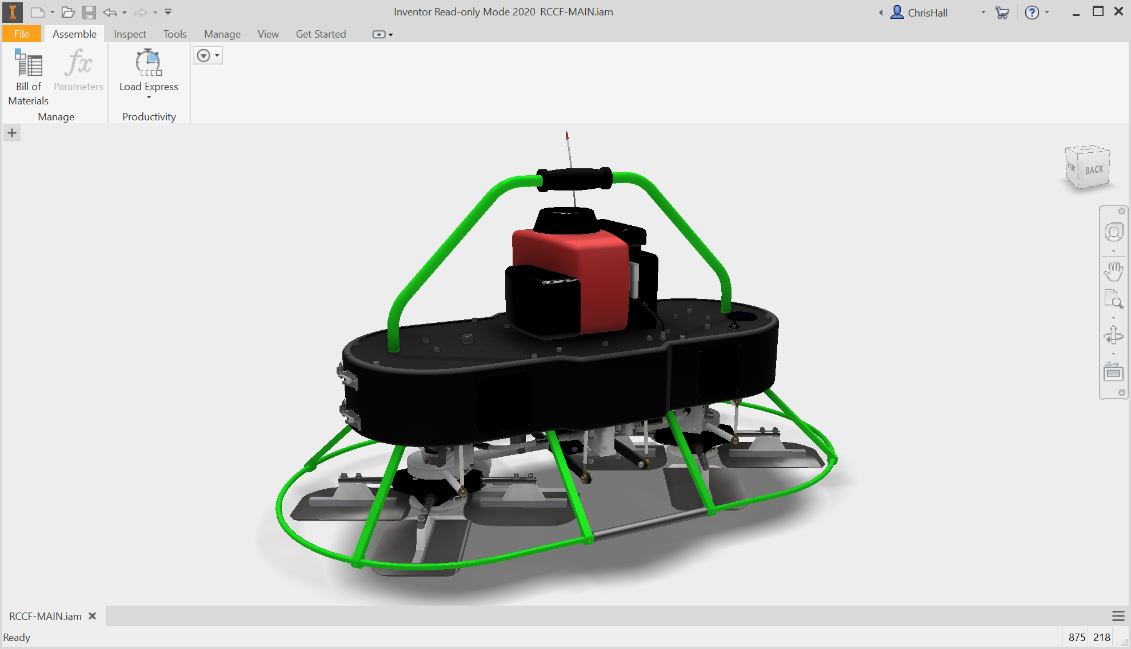Switch to the View ribbon tab
Image resolution: width=1131 pixels, height=649 pixels.
pos(268,33)
